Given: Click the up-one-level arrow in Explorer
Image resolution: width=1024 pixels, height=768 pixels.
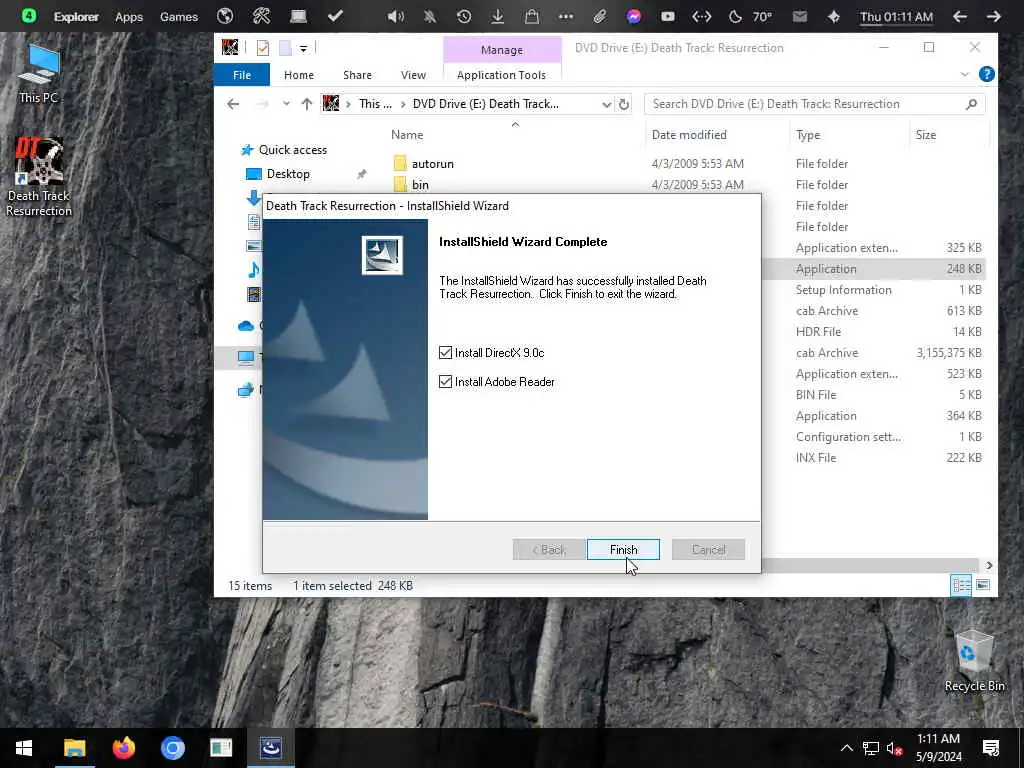Looking at the screenshot, I should (x=306, y=104).
